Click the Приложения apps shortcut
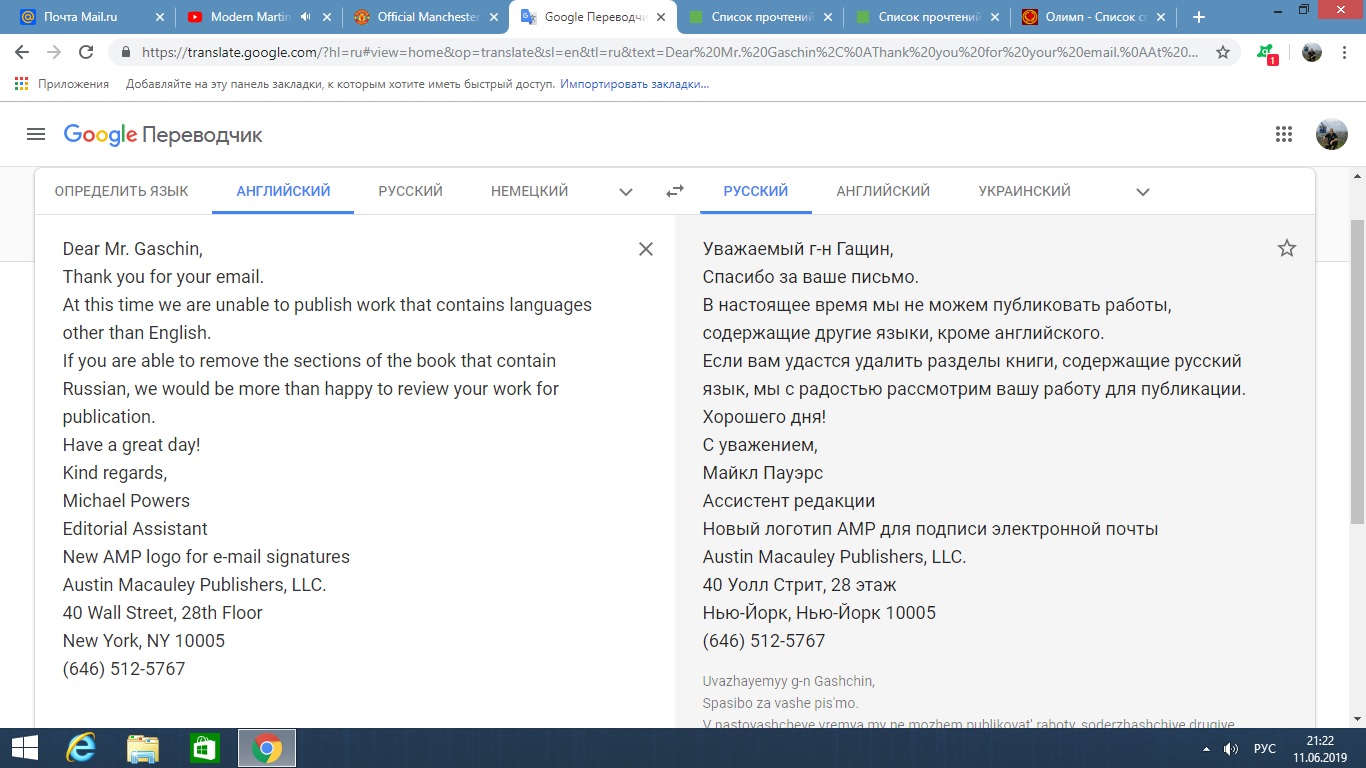 point(62,84)
